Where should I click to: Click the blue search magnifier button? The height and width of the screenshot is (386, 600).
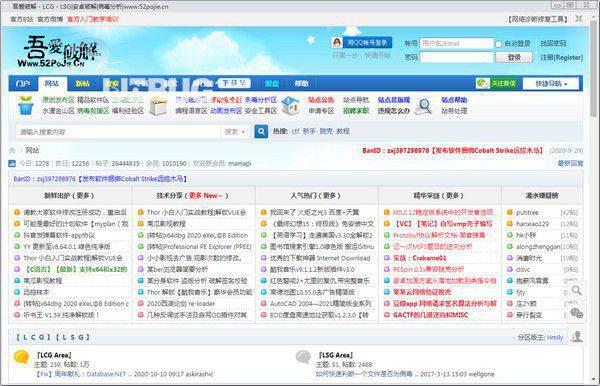click(x=261, y=132)
